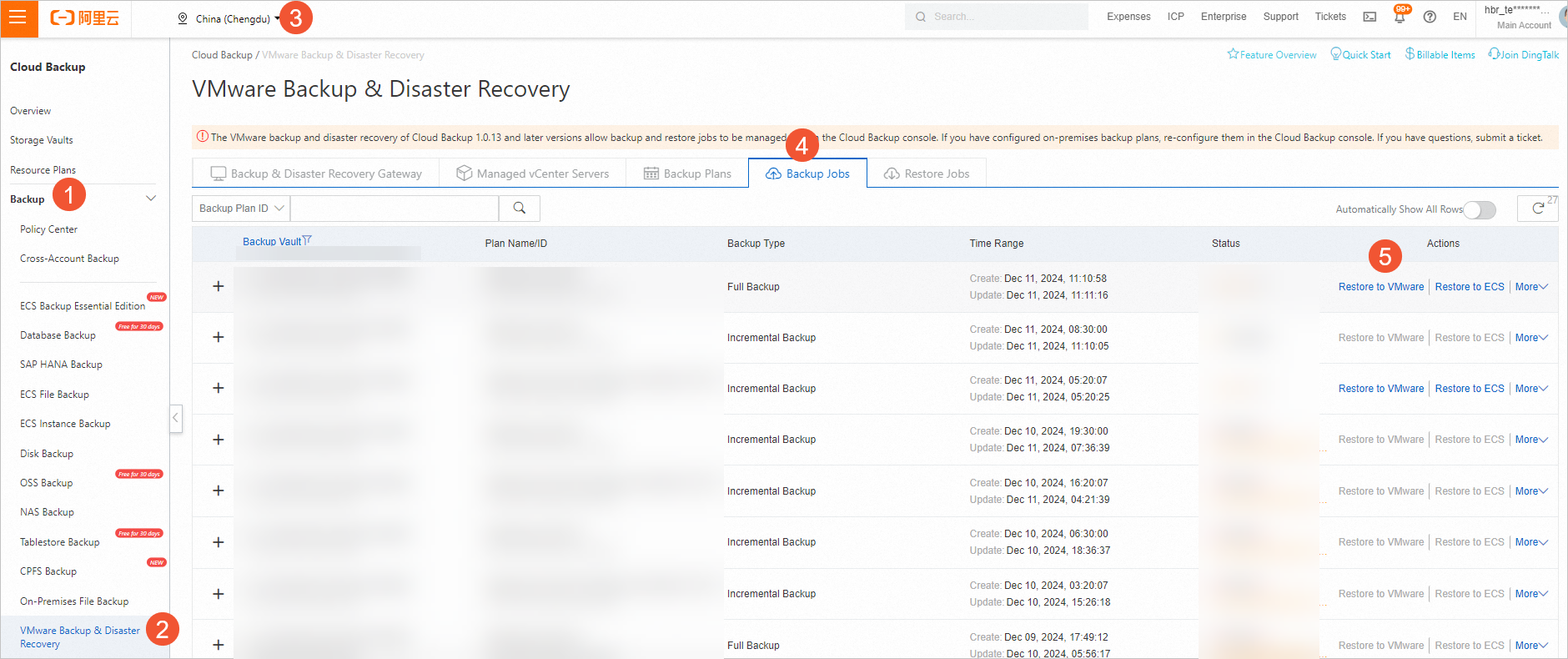Focus the backup plan ID search field
Screen dimensions: 1568x659
click(395, 209)
